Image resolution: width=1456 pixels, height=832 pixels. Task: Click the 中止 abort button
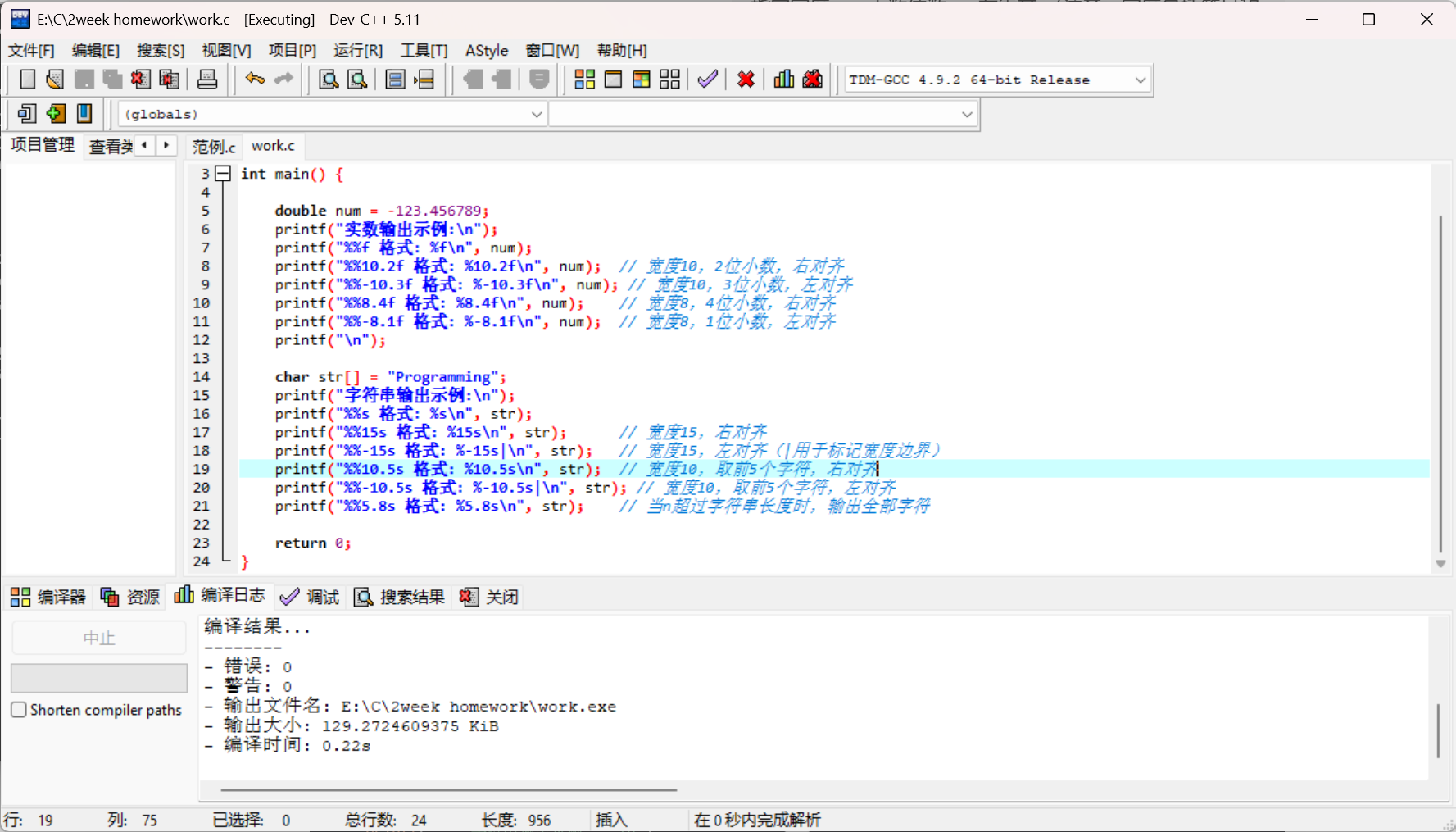[x=99, y=638]
